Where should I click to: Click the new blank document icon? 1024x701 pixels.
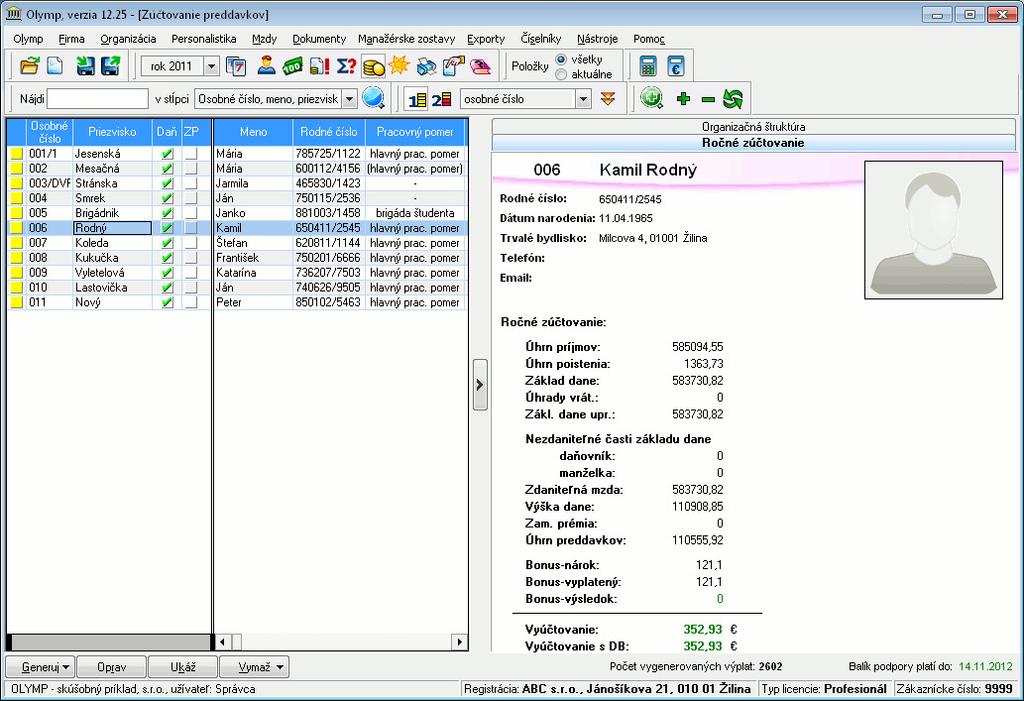click(x=55, y=66)
